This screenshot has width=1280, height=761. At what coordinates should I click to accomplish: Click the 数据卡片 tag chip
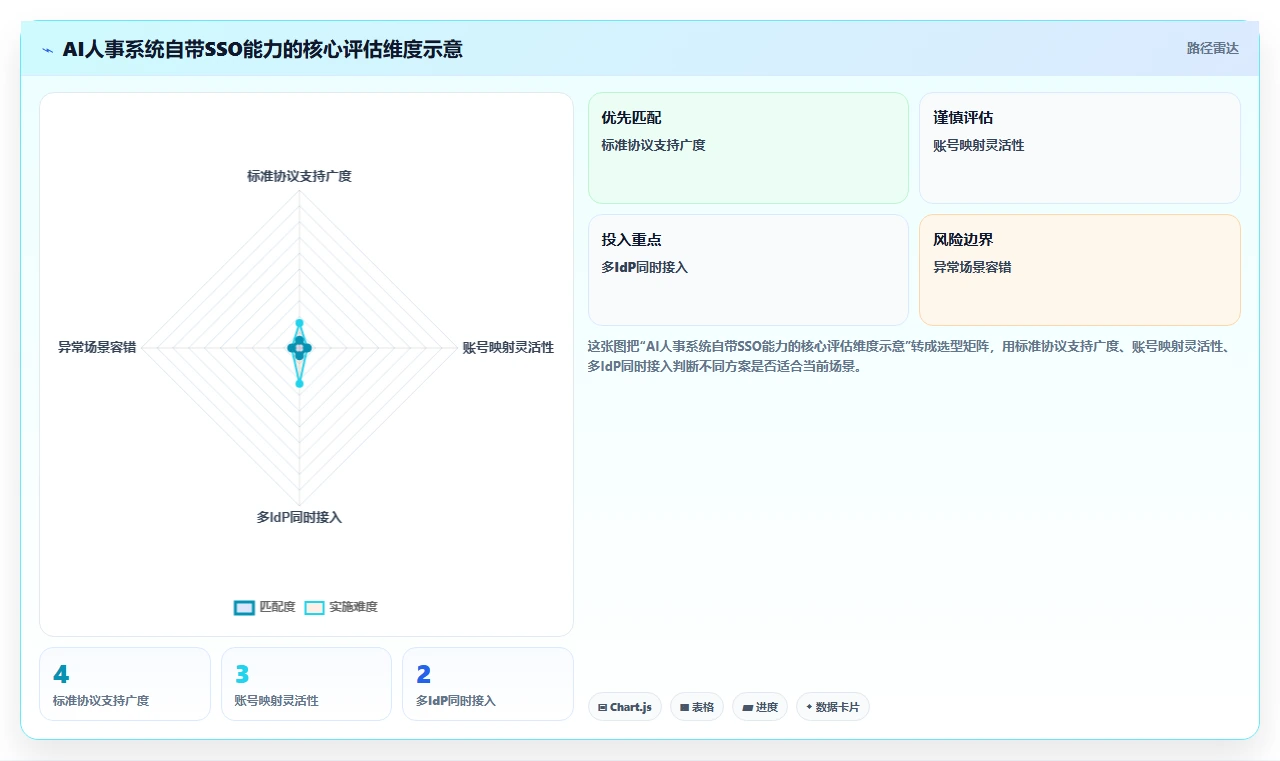(833, 707)
